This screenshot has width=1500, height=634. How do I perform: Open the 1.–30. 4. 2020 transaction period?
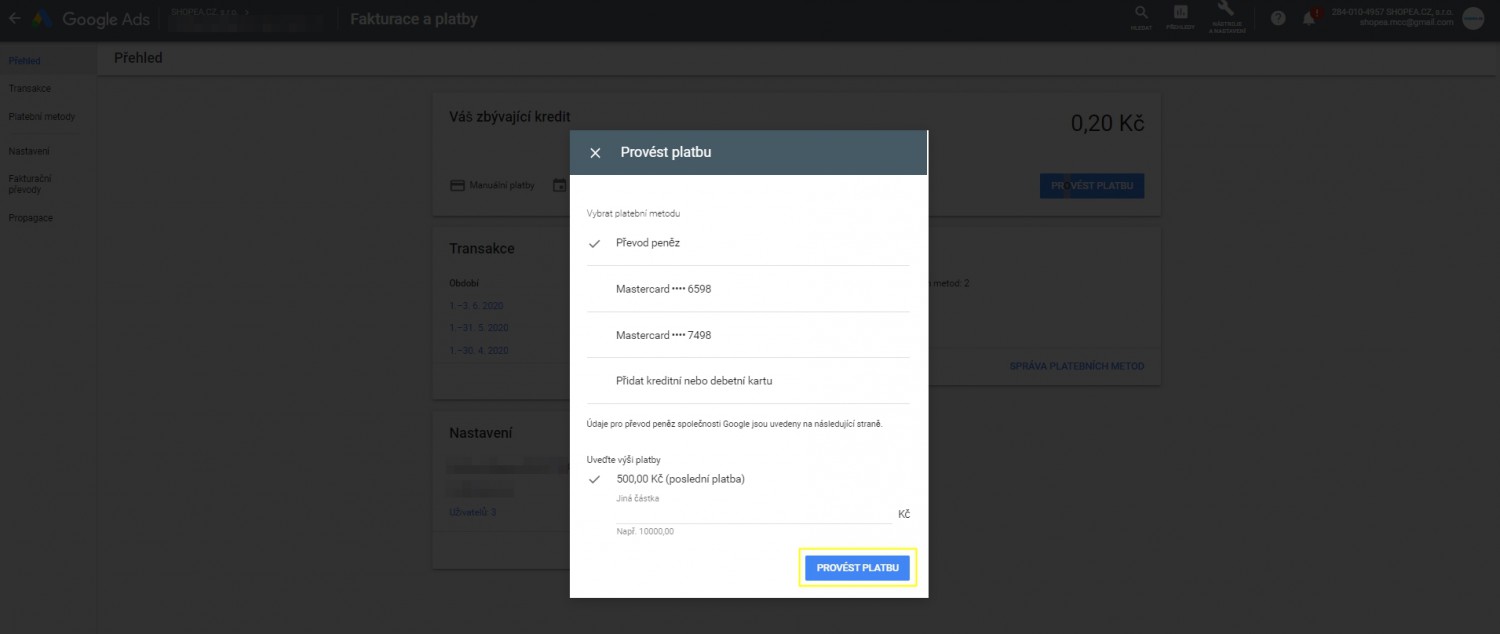(x=479, y=351)
